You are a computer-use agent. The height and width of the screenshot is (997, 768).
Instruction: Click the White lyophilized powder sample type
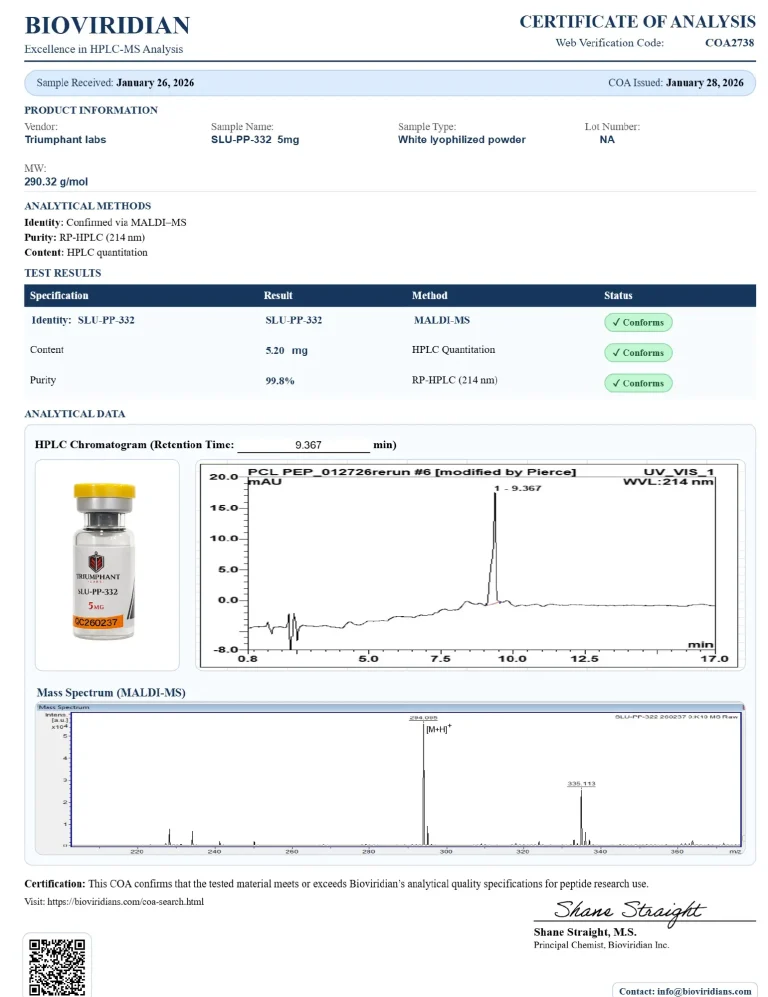pyautogui.click(x=462, y=139)
